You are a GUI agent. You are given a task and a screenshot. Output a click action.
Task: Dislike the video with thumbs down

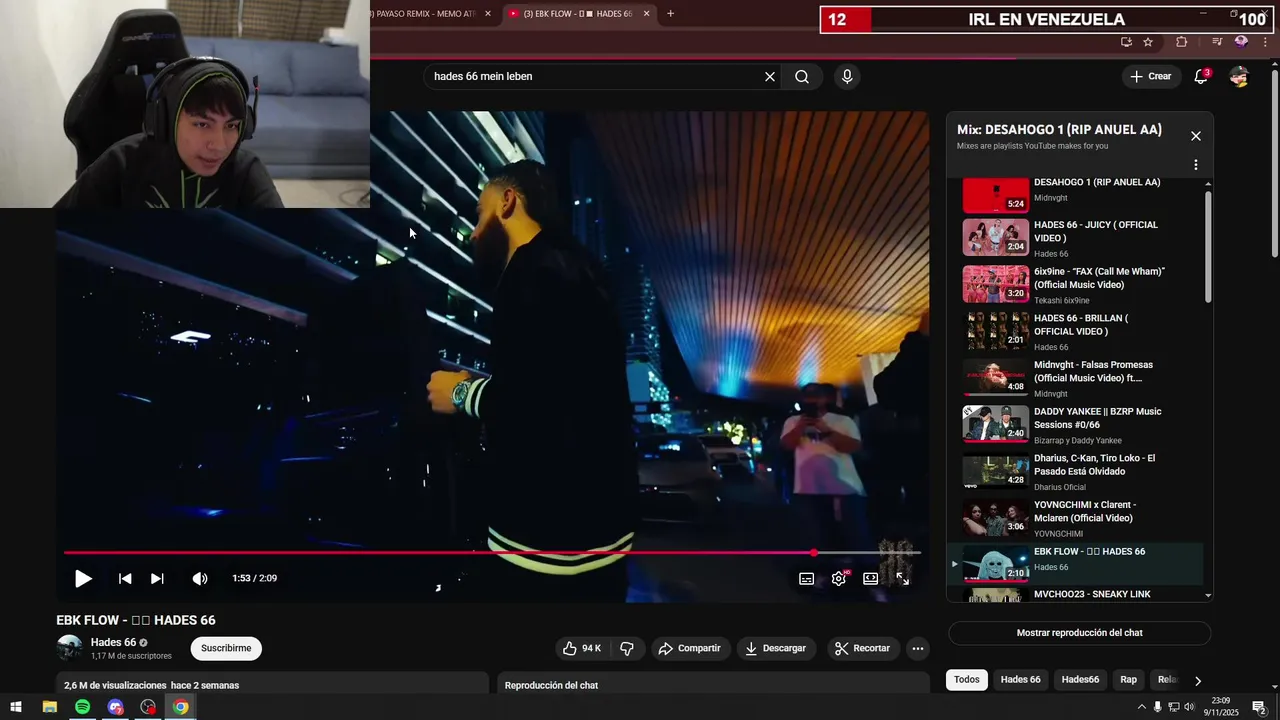coord(627,648)
